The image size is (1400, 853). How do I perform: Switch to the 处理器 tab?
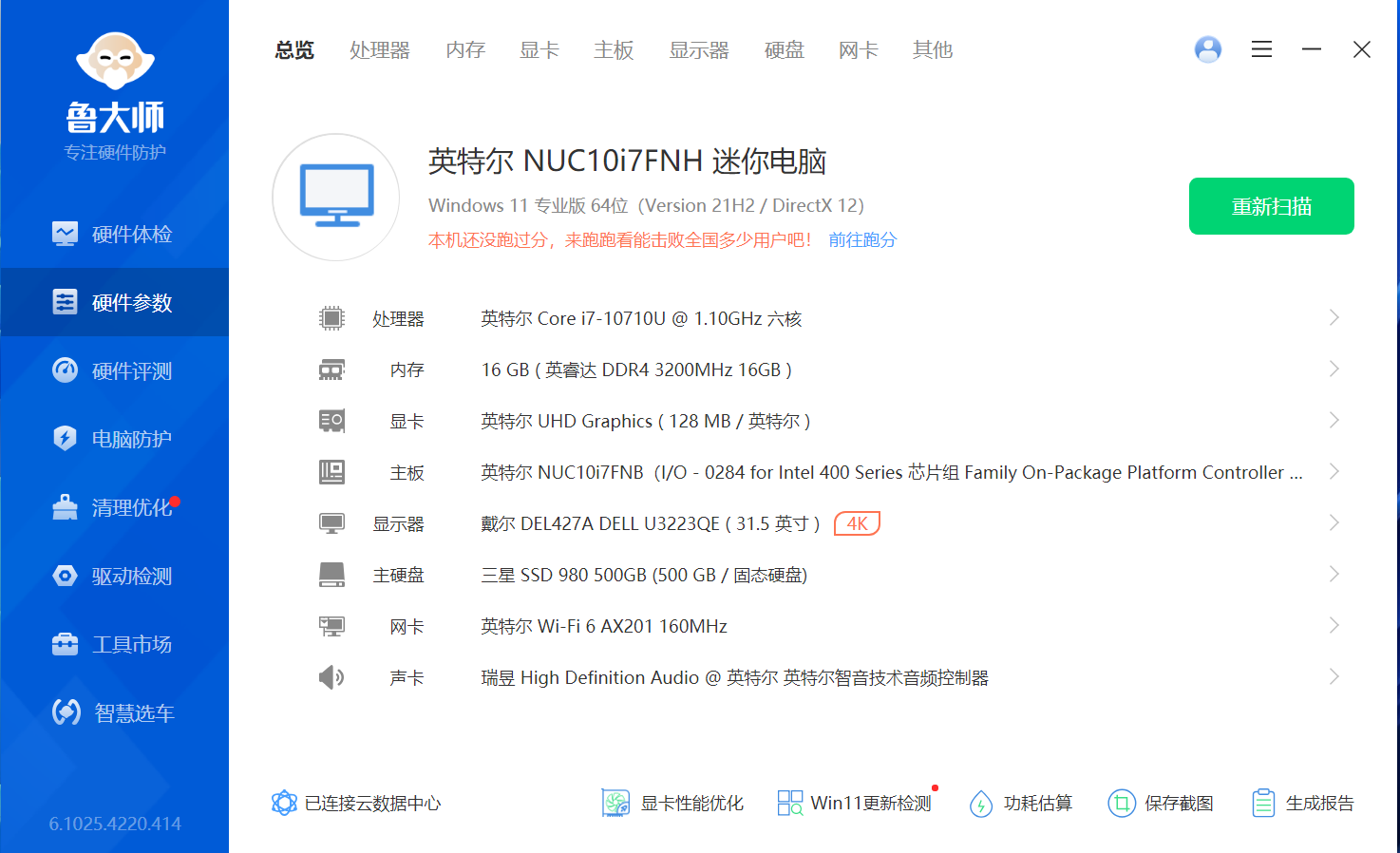coord(380,50)
